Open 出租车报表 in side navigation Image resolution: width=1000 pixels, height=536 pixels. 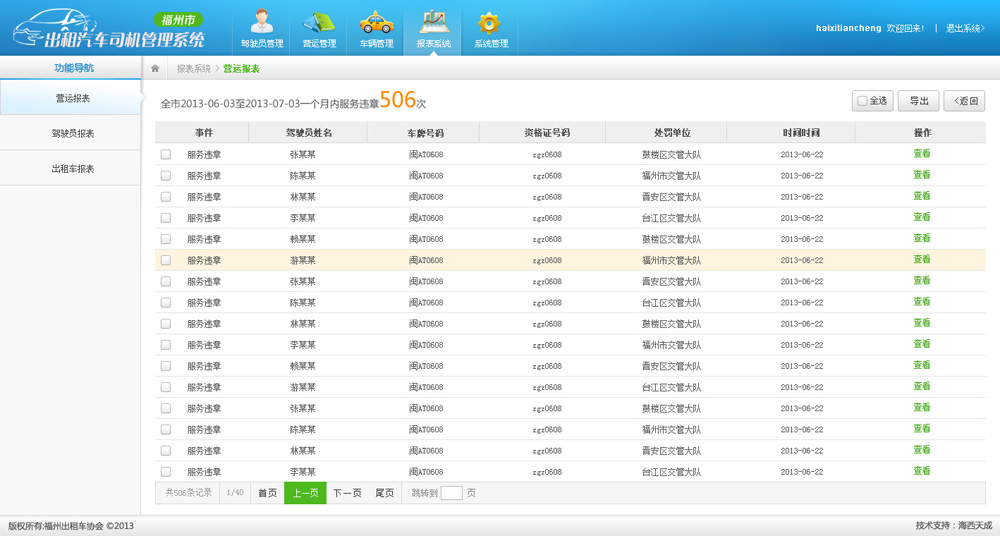coord(72,169)
